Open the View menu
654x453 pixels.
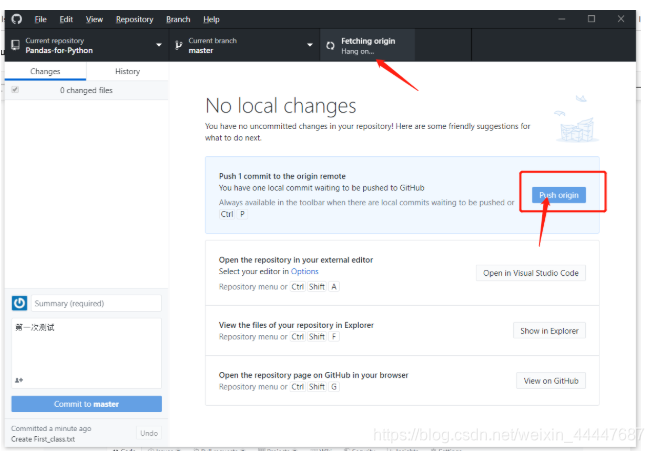coord(94,19)
